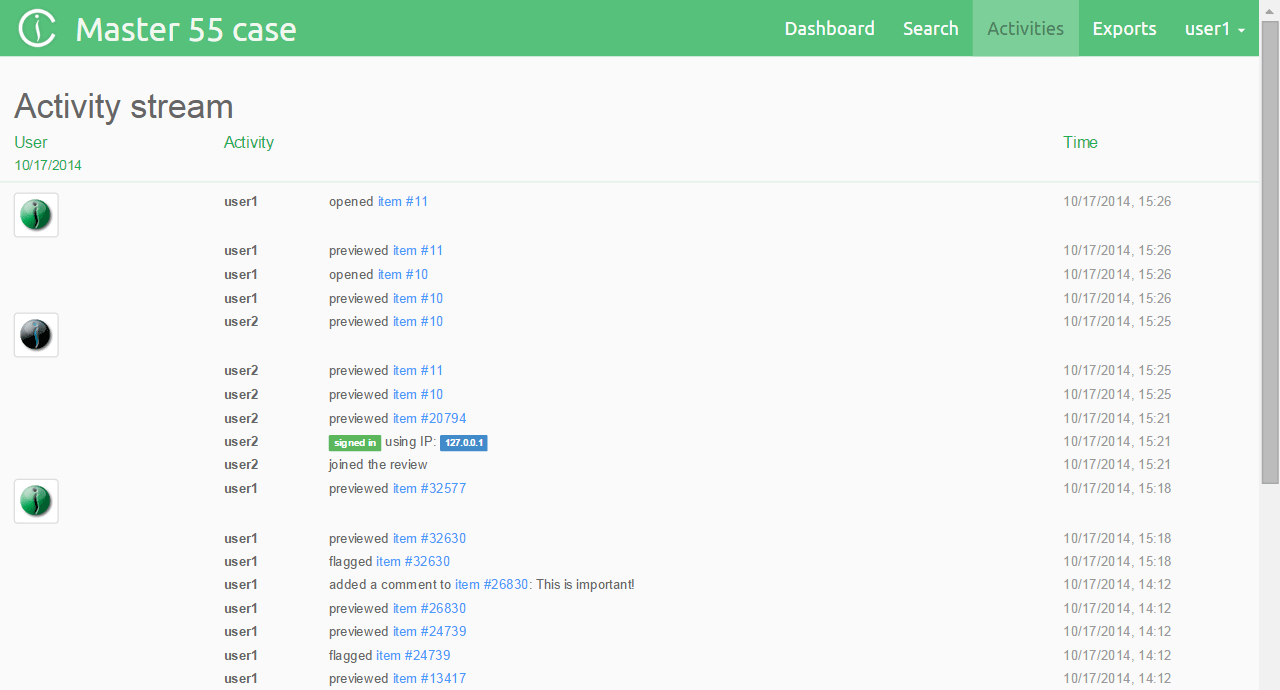Screen dimensions: 1280x690
Task: Select the Activities tab
Action: coord(1025,29)
